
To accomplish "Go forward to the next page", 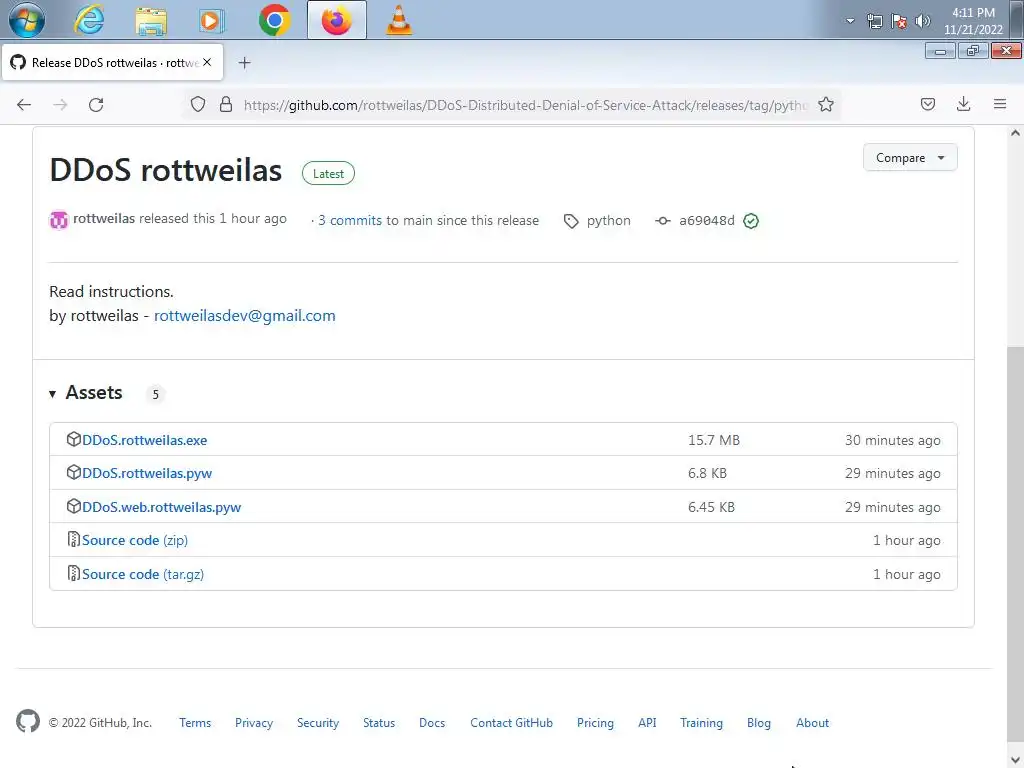I will click(60, 104).
